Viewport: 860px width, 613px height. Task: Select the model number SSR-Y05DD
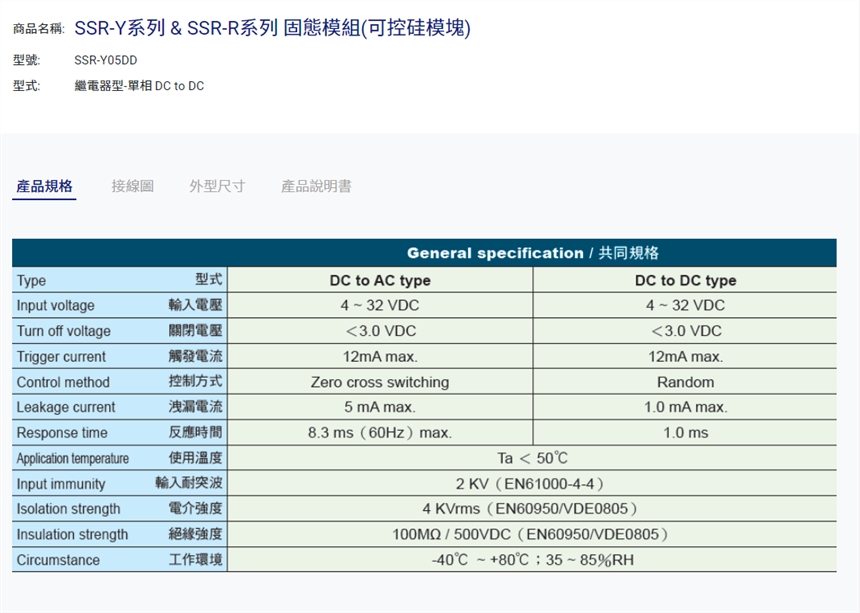[106, 60]
